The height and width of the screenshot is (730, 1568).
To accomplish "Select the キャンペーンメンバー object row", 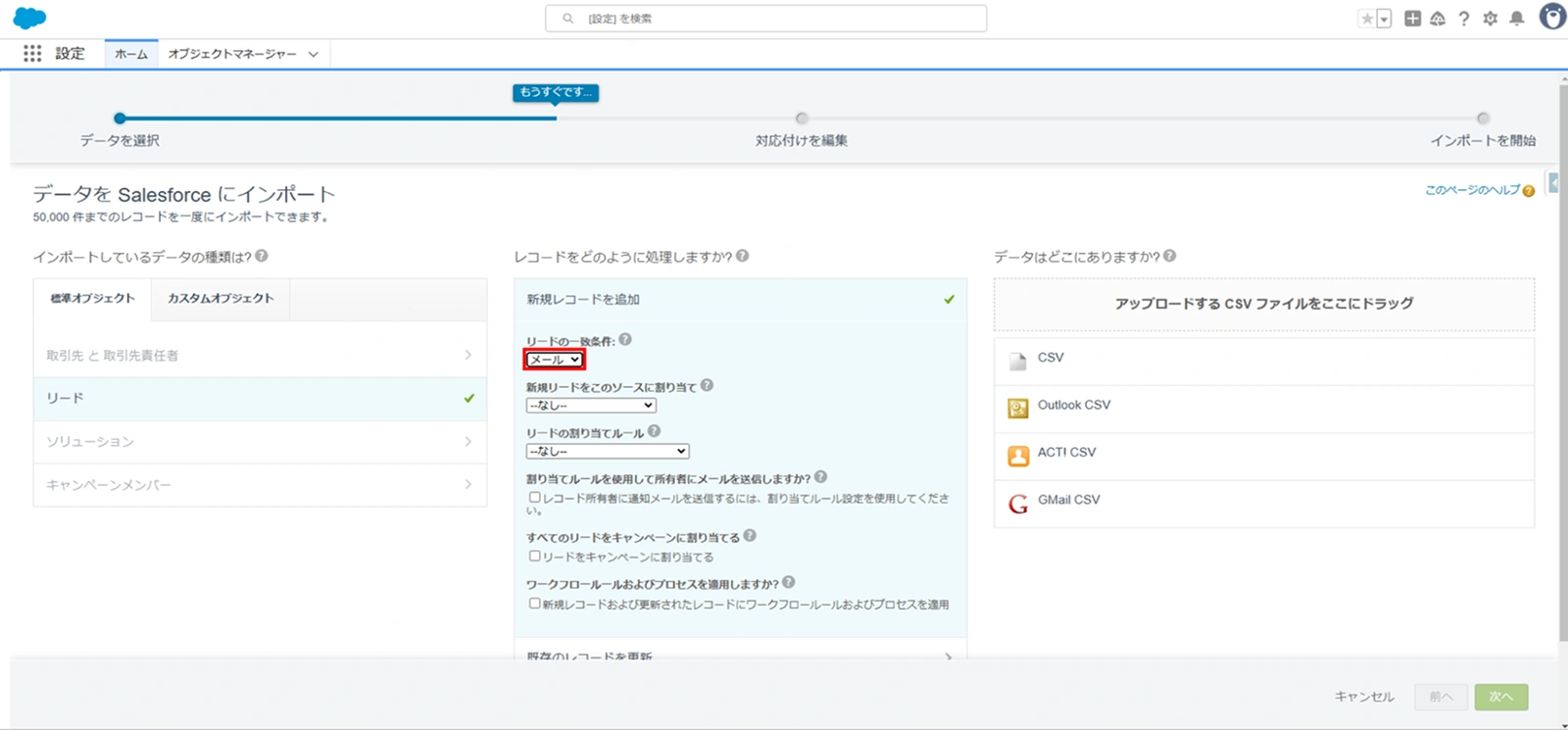I will [x=260, y=484].
